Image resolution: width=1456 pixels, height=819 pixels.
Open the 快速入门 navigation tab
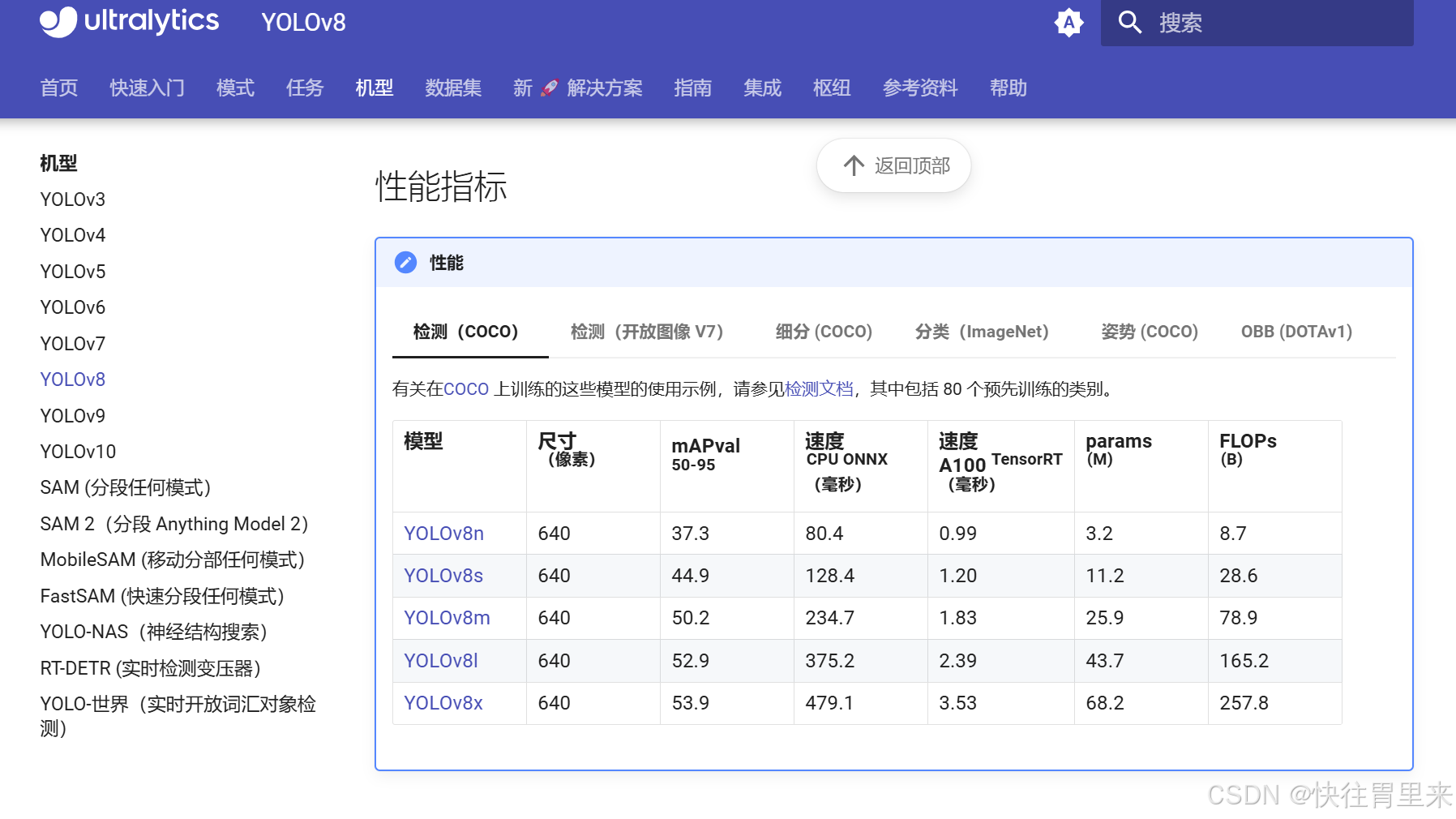[148, 88]
